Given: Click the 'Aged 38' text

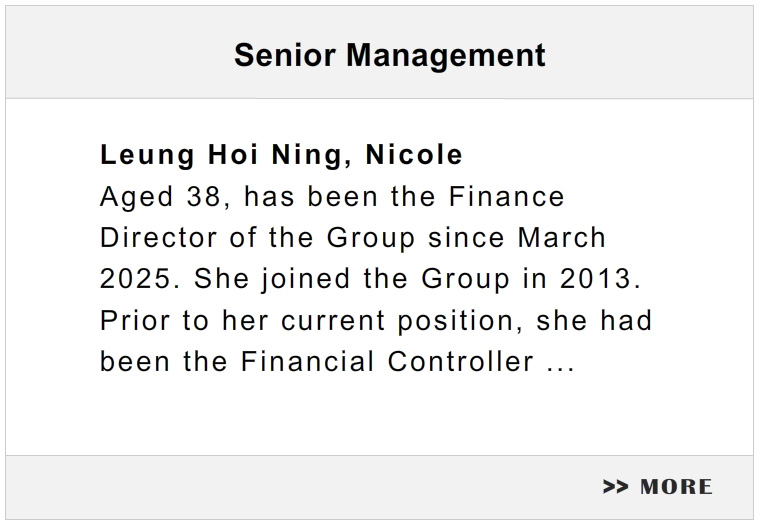Looking at the screenshot, I should 161,197.
